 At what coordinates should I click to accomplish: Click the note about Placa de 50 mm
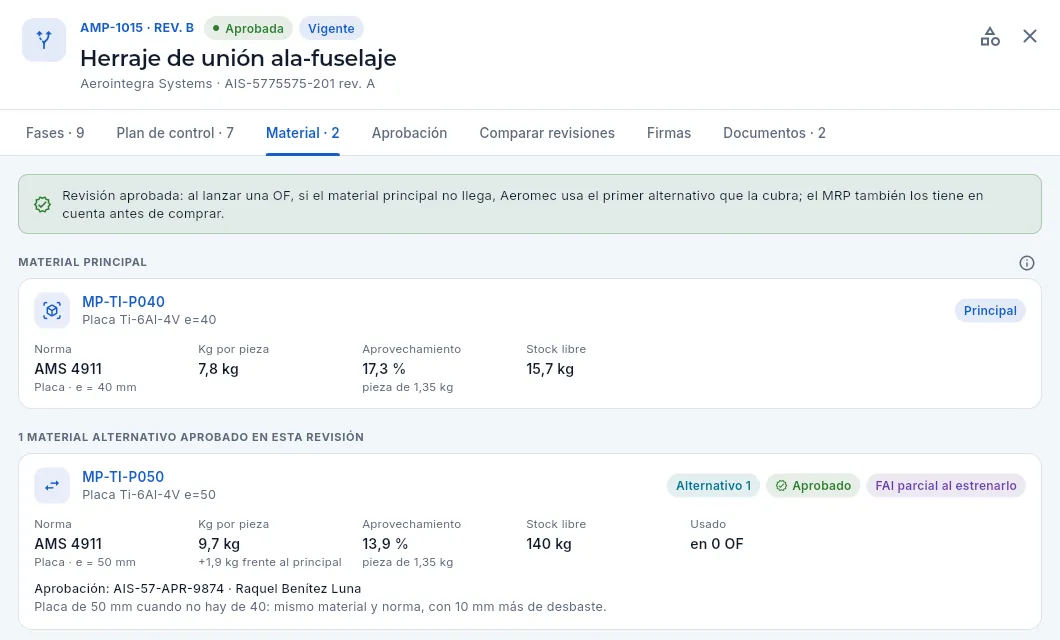tap(320, 607)
